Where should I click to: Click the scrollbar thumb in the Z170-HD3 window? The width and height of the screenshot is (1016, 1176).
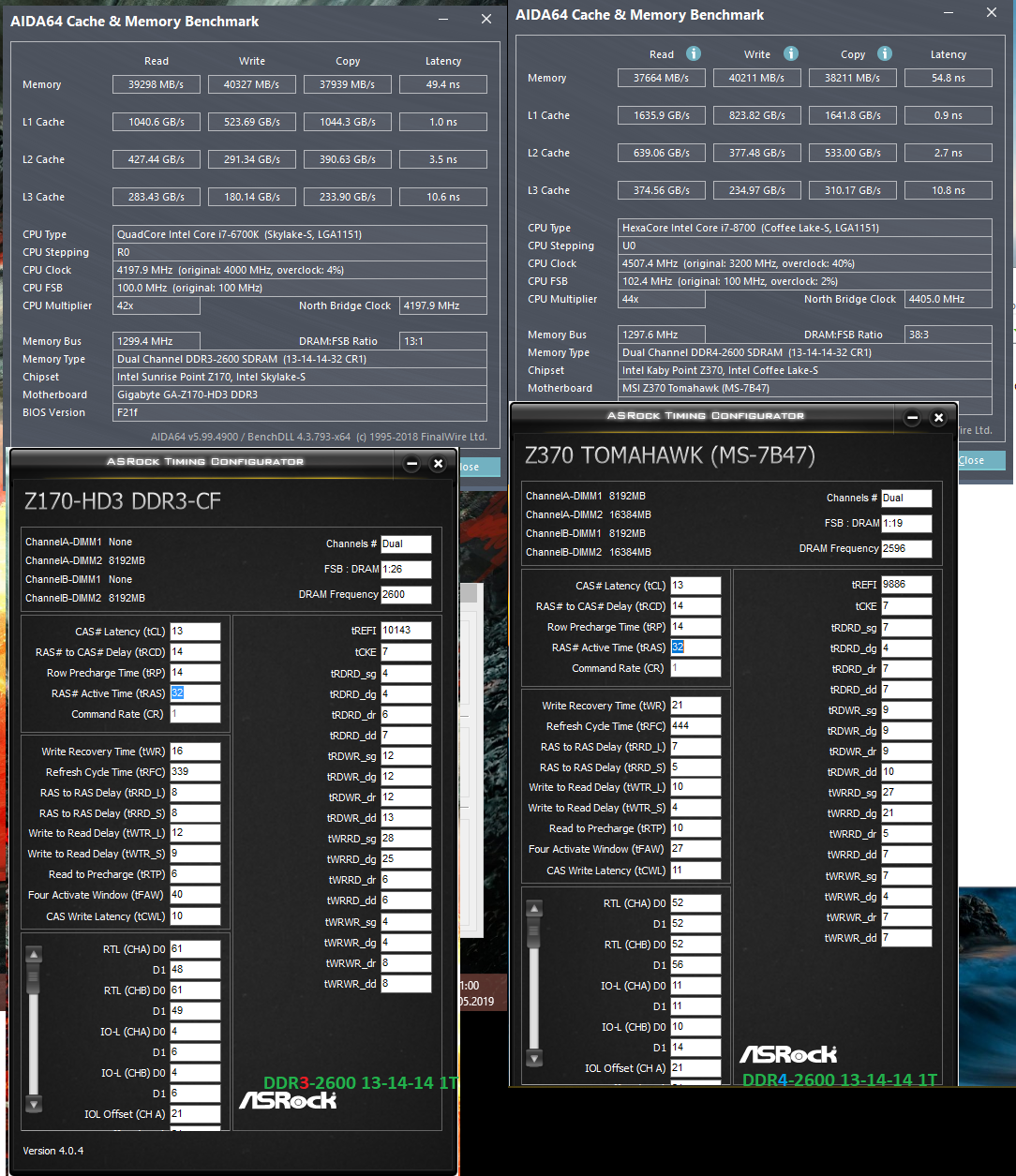34,978
